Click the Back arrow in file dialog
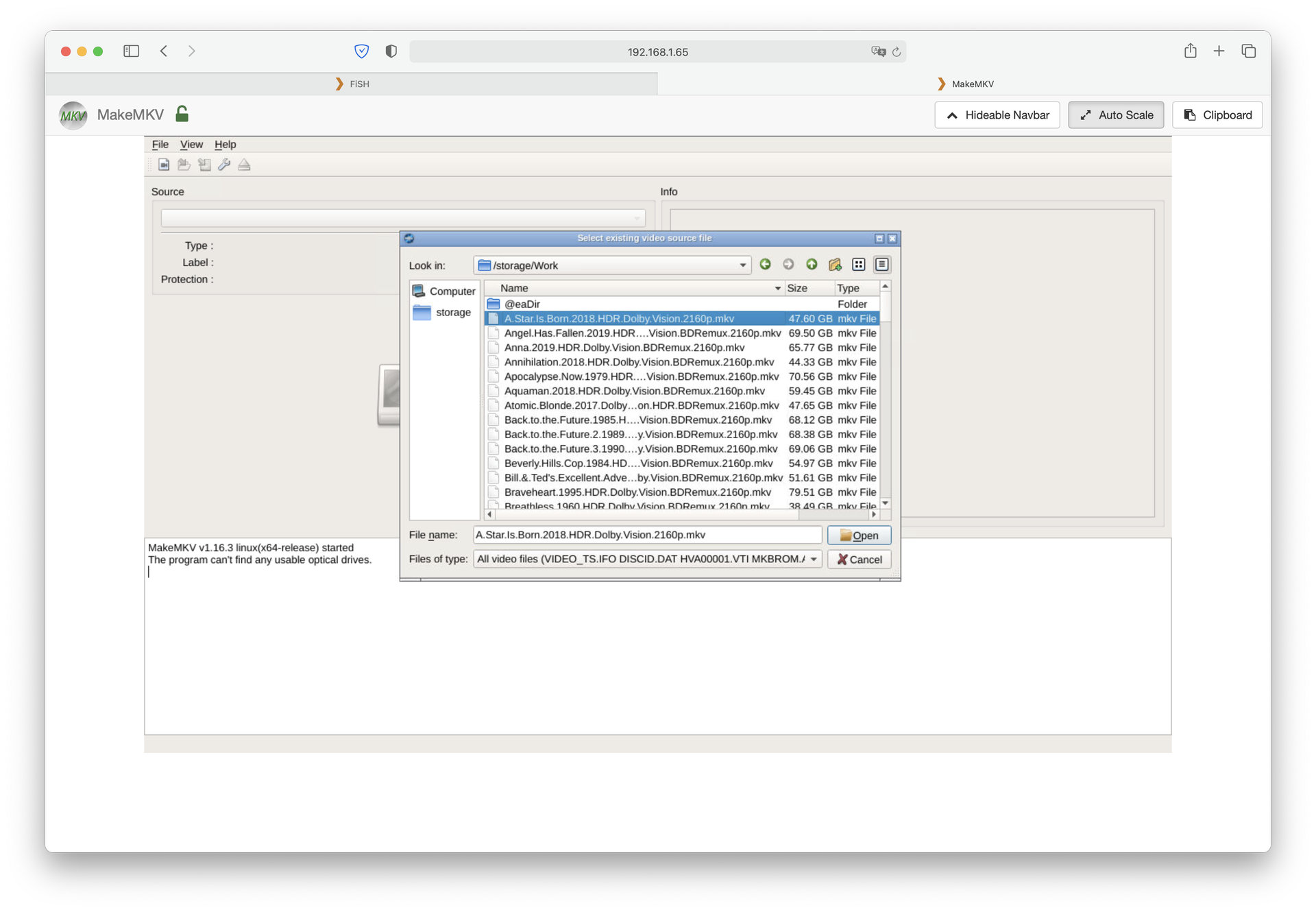Viewport: 1316px width, 912px height. (765, 265)
